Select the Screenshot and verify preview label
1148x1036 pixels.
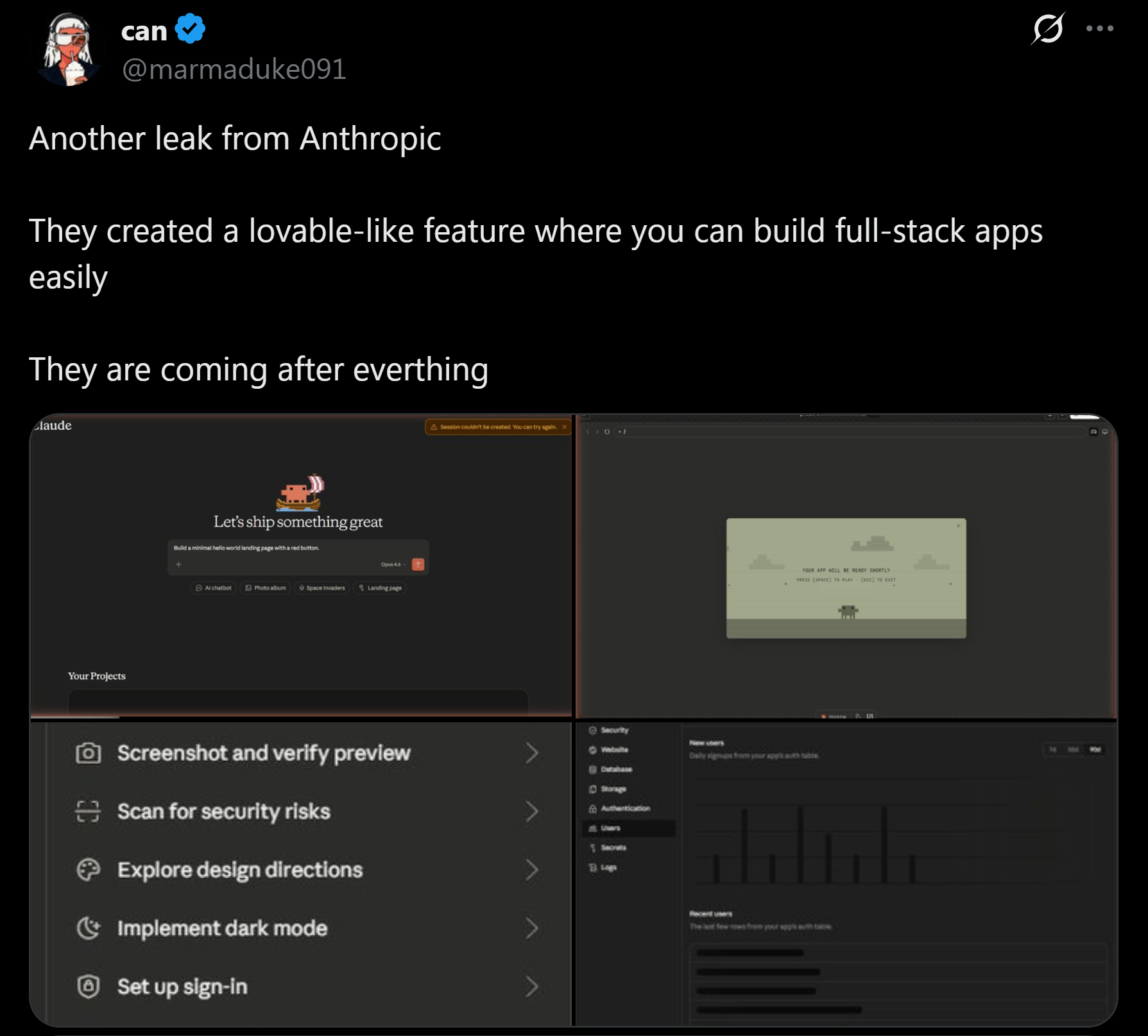pos(264,753)
